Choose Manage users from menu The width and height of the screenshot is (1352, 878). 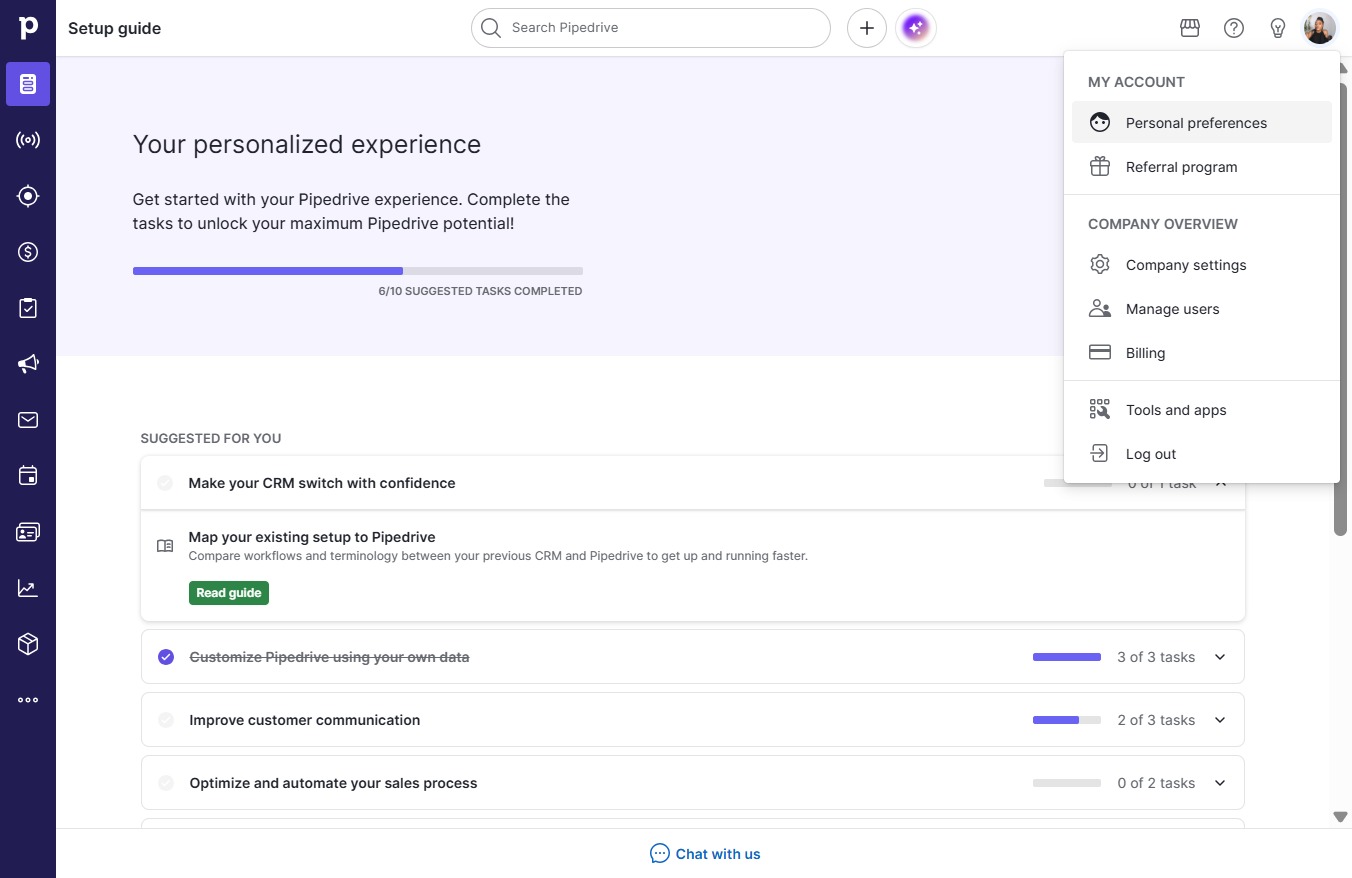(1202, 308)
